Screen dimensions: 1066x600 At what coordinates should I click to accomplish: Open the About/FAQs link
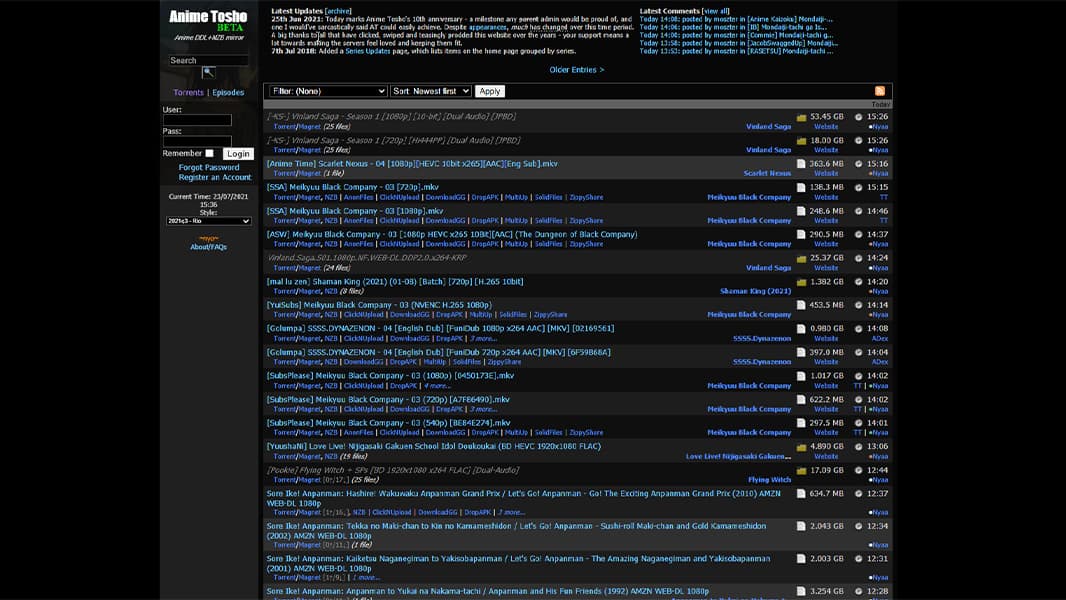209,247
